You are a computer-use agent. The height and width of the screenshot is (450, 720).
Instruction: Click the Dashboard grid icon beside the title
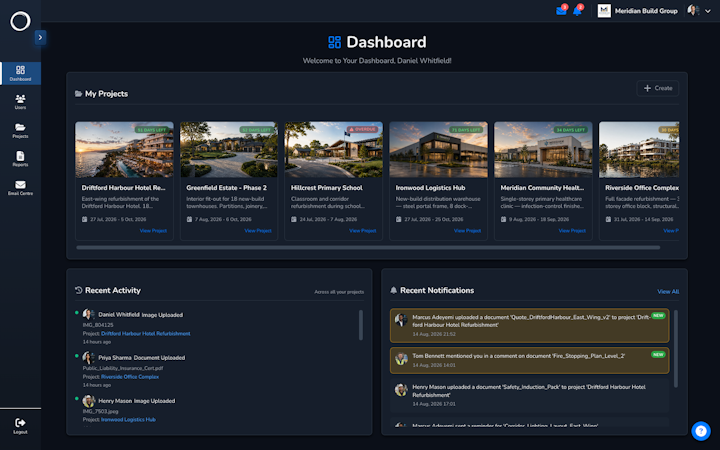point(334,42)
